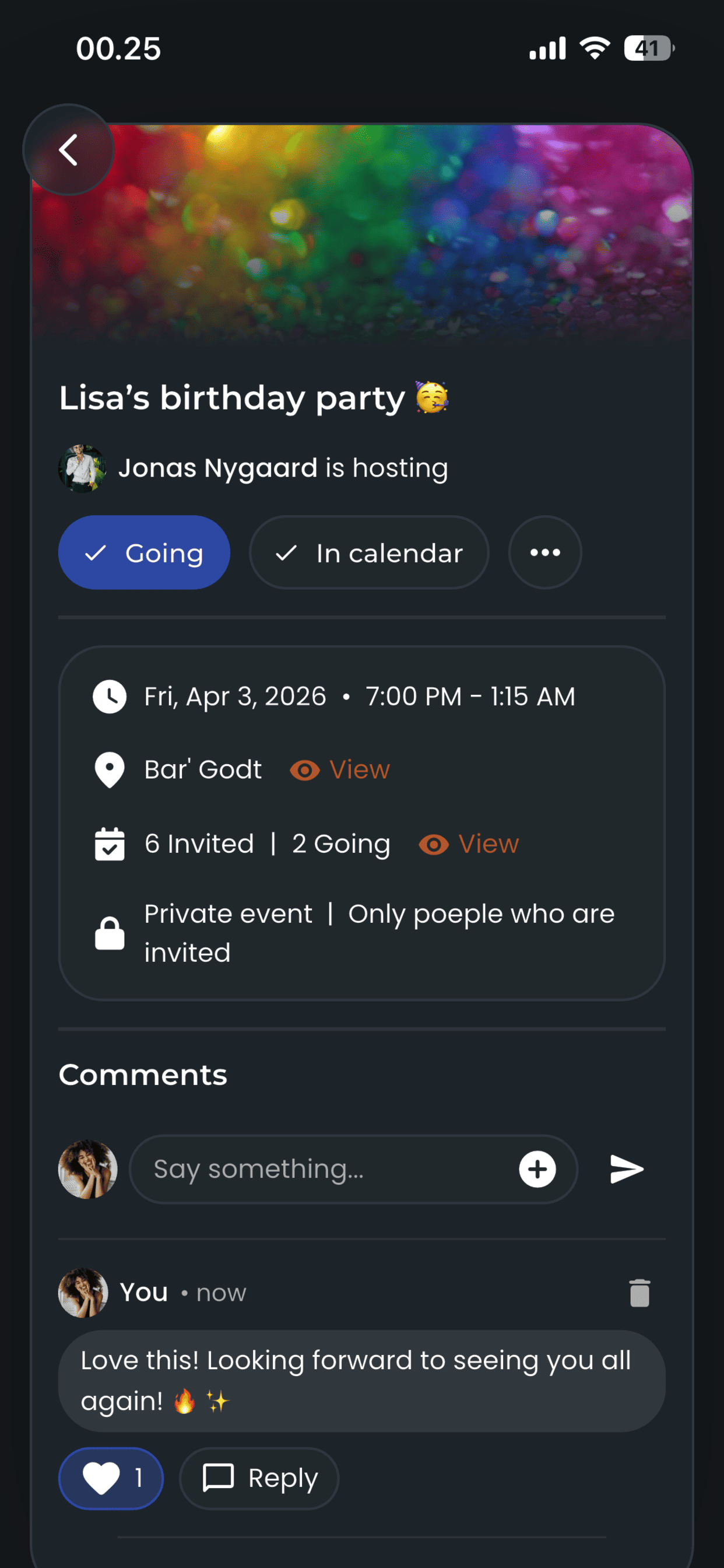
Task: Toggle the In calendar button
Action: (368, 552)
